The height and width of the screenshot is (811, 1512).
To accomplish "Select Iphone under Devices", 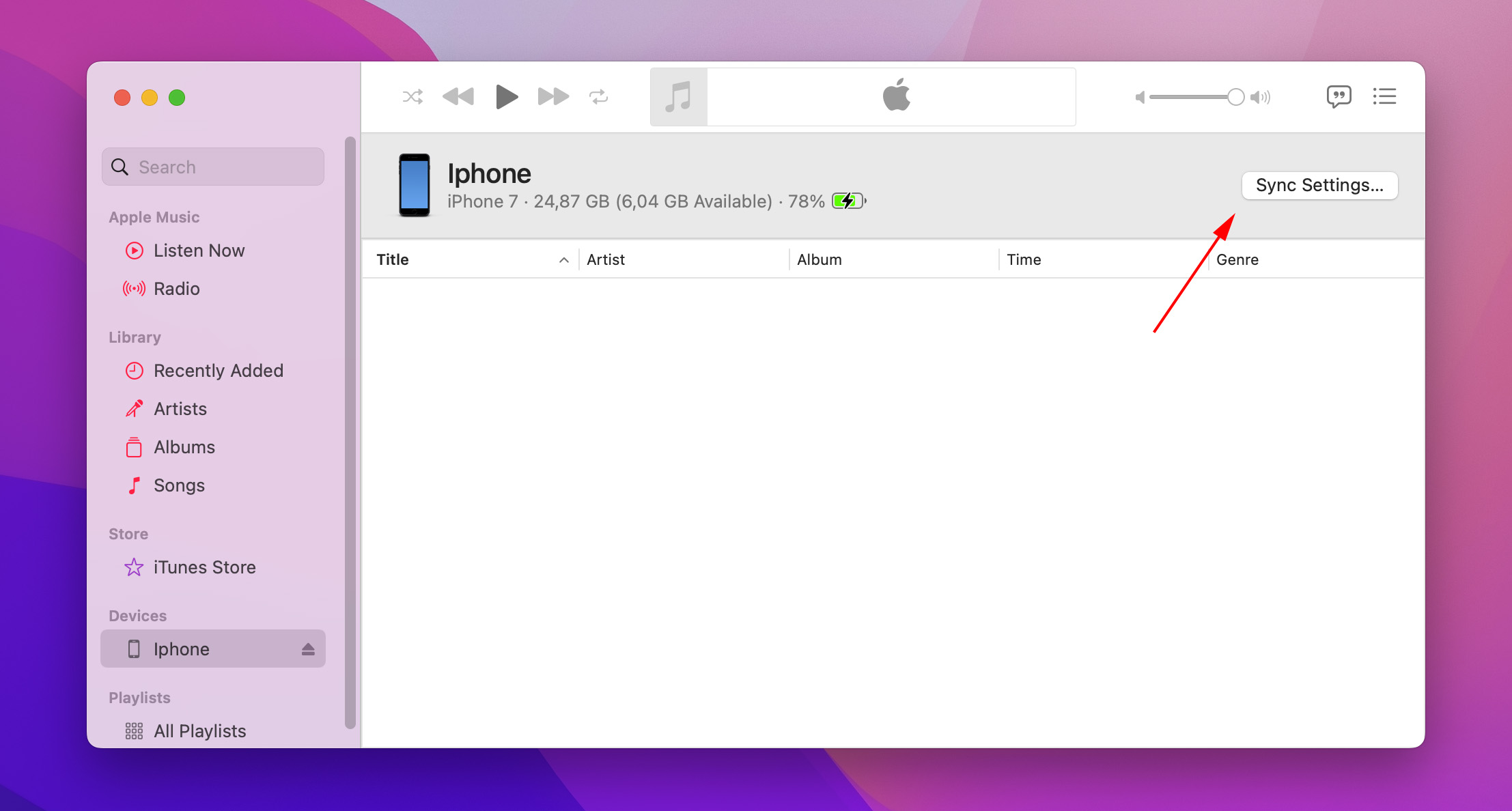I will pyautogui.click(x=213, y=649).
